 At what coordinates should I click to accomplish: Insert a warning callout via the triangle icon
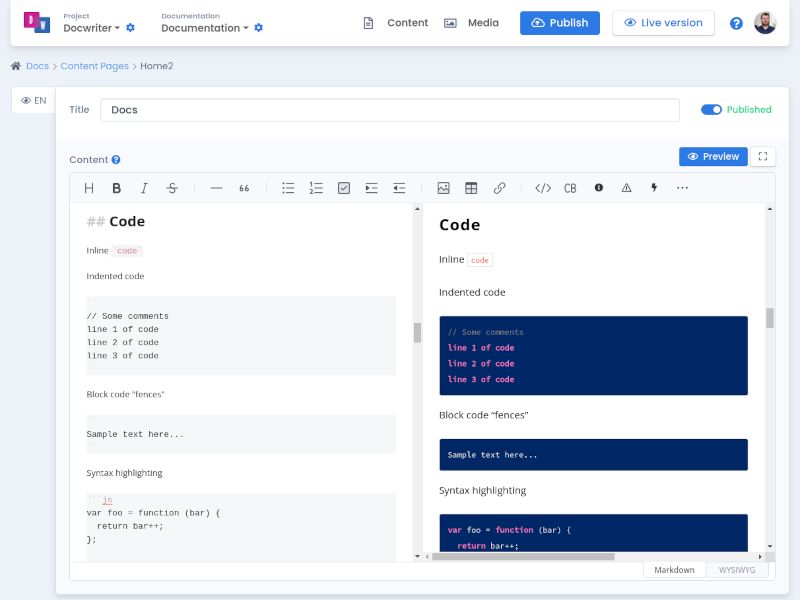(625, 188)
